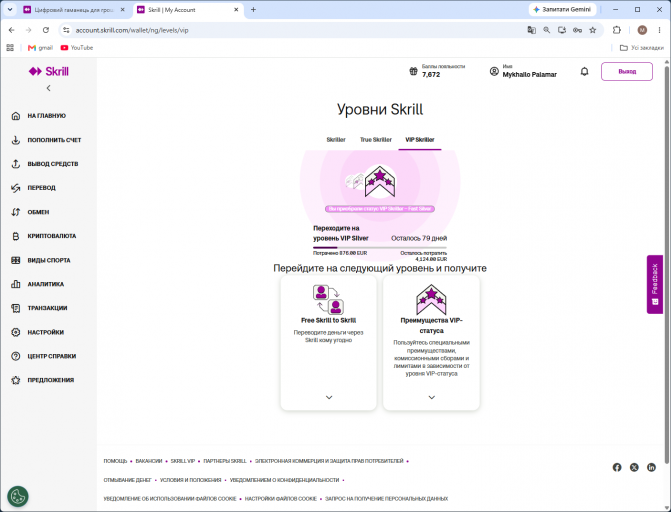Image resolution: width=671 pixels, height=512 pixels.
Task: Open Mykhailo Palamar account name
Action: point(530,74)
